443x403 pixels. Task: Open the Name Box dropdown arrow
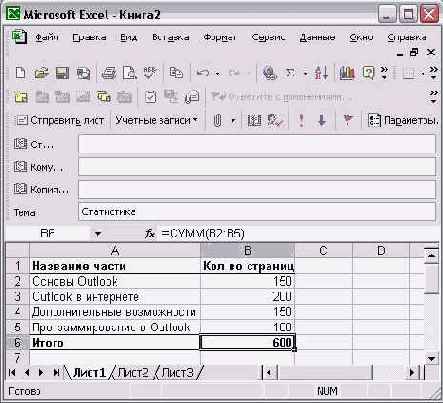[x=98, y=234]
